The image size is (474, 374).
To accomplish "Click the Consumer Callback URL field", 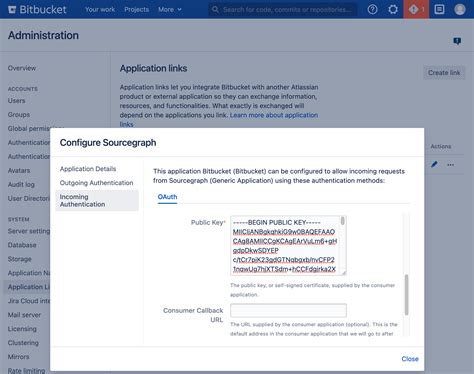I will point(288,310).
